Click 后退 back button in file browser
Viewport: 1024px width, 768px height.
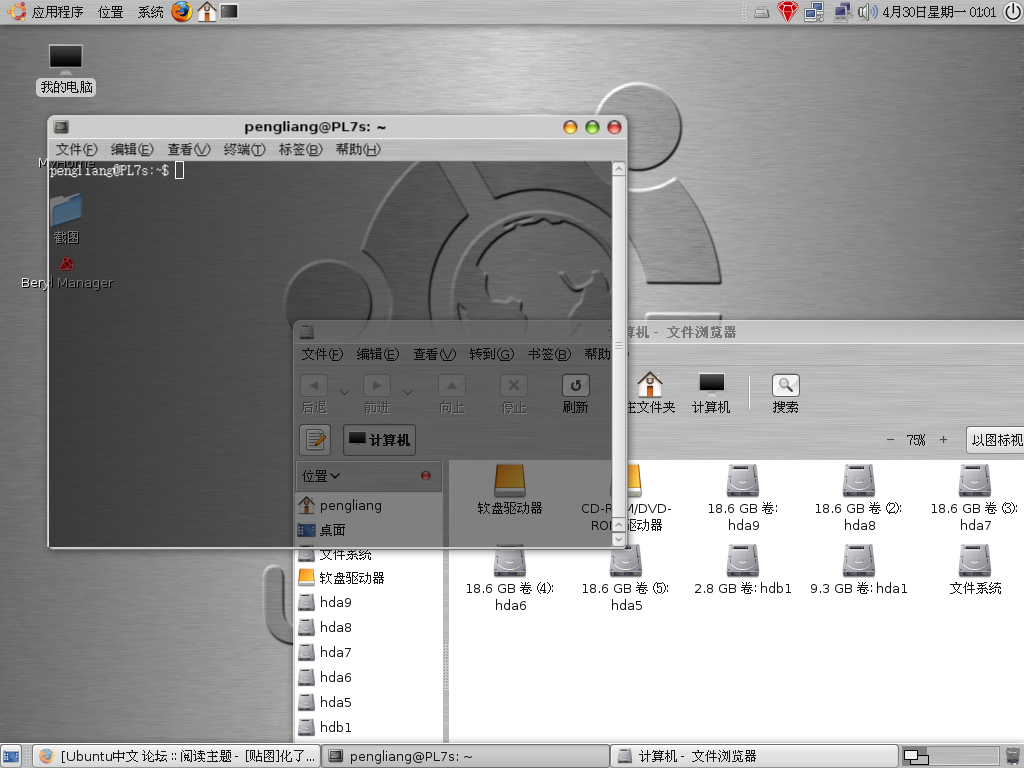click(314, 394)
